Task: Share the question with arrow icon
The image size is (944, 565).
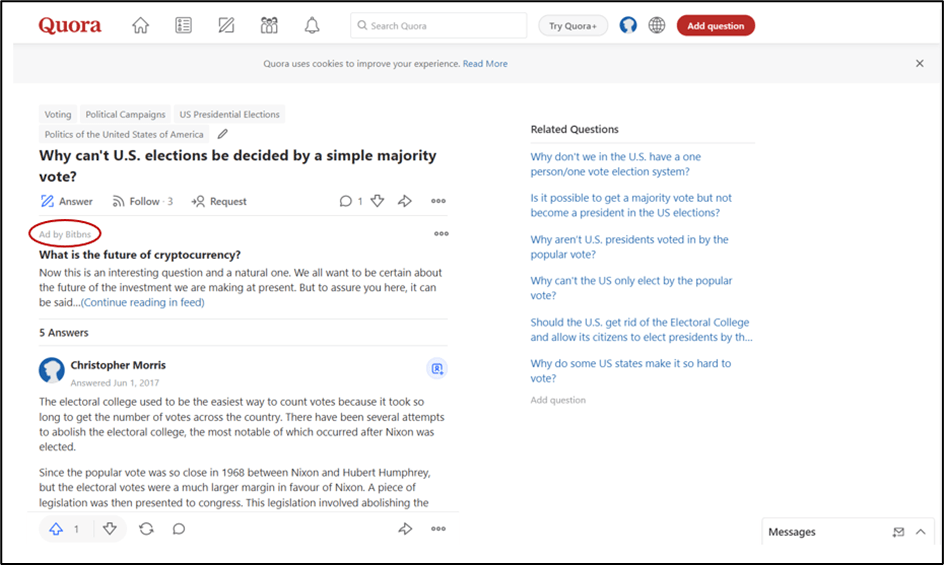Action: [405, 201]
